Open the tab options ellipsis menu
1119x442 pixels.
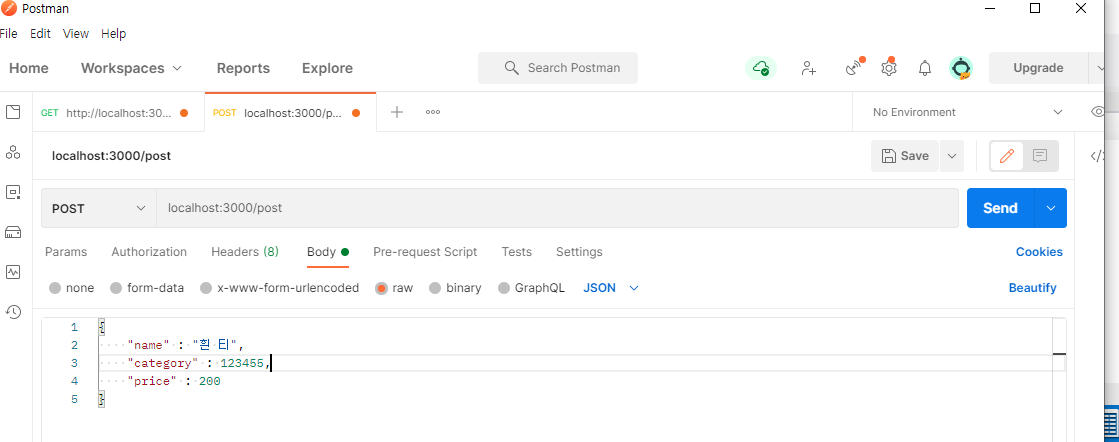432,112
